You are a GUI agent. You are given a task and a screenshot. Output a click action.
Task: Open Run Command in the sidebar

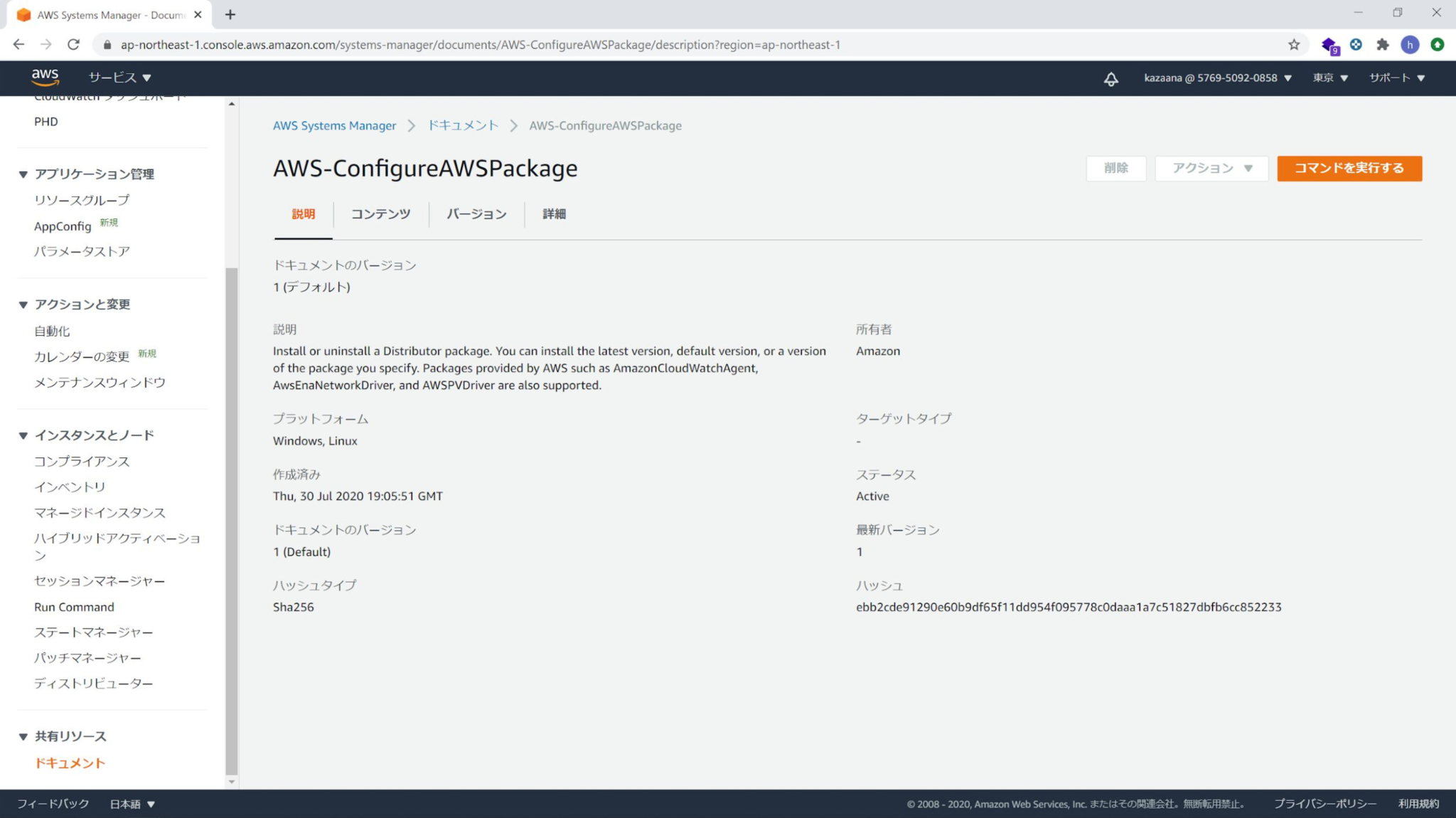point(74,607)
